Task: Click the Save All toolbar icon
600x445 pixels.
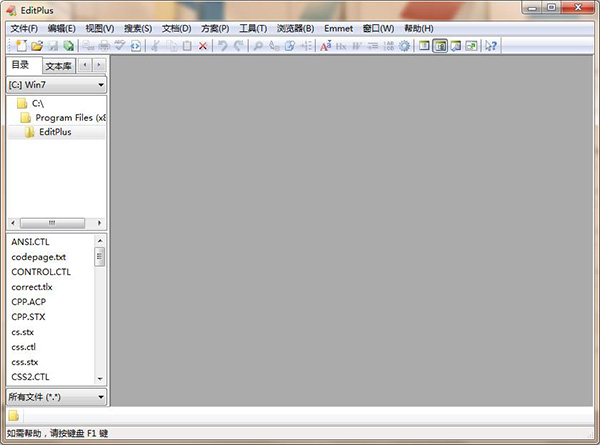Action: [68, 46]
